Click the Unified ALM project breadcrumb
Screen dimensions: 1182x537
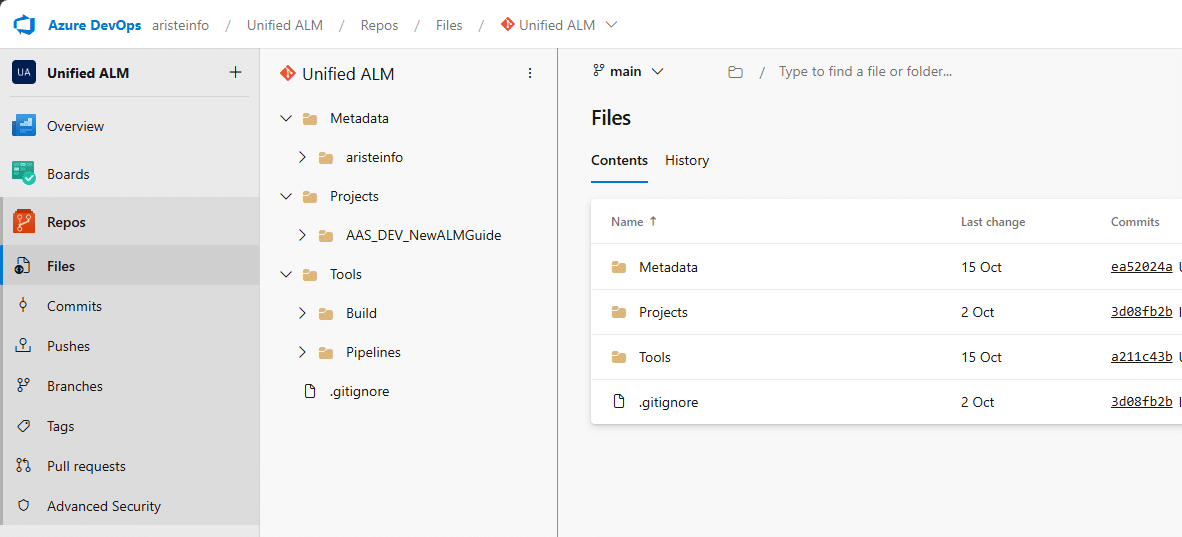click(284, 25)
